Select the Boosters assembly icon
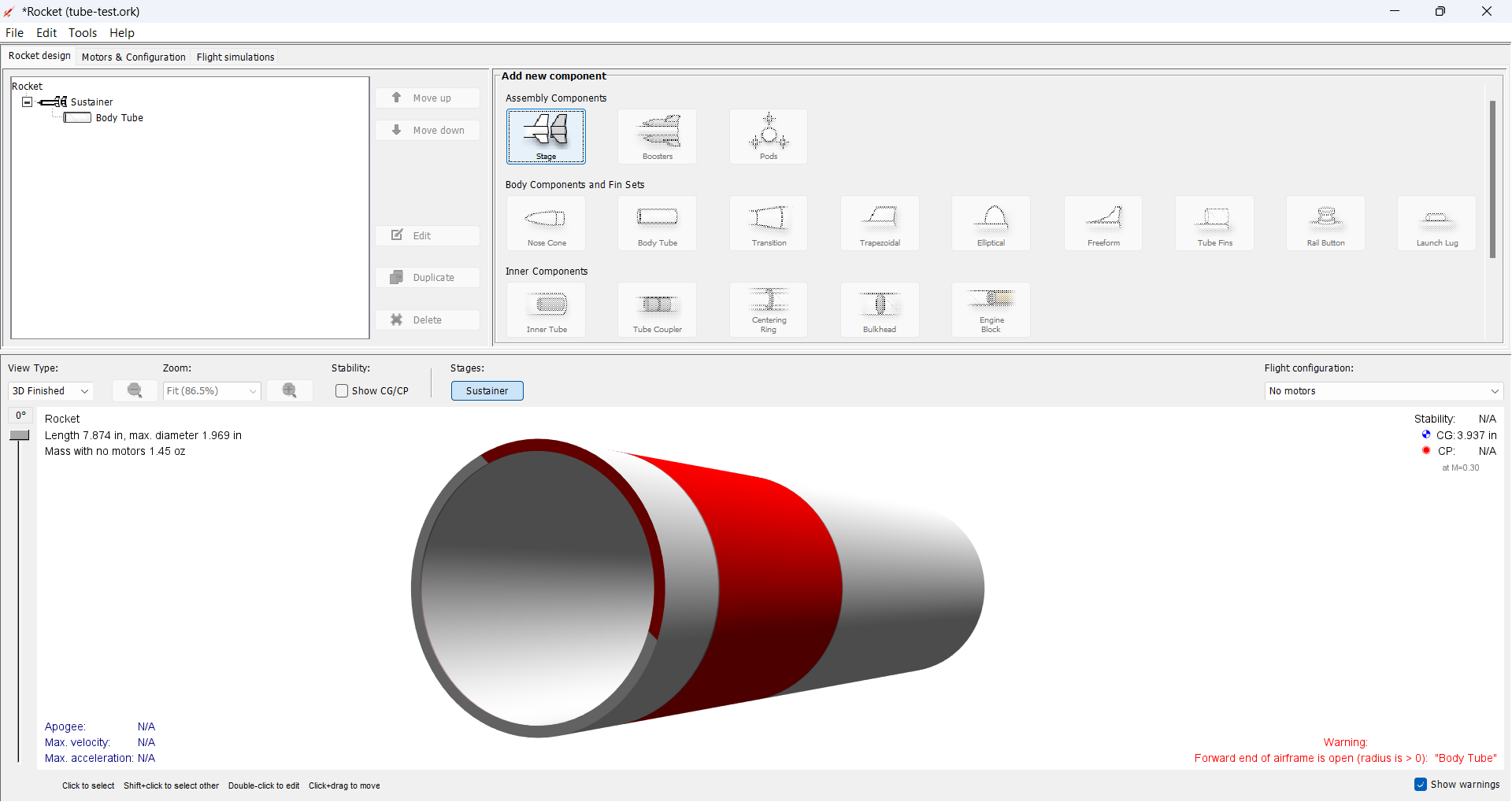 [657, 136]
